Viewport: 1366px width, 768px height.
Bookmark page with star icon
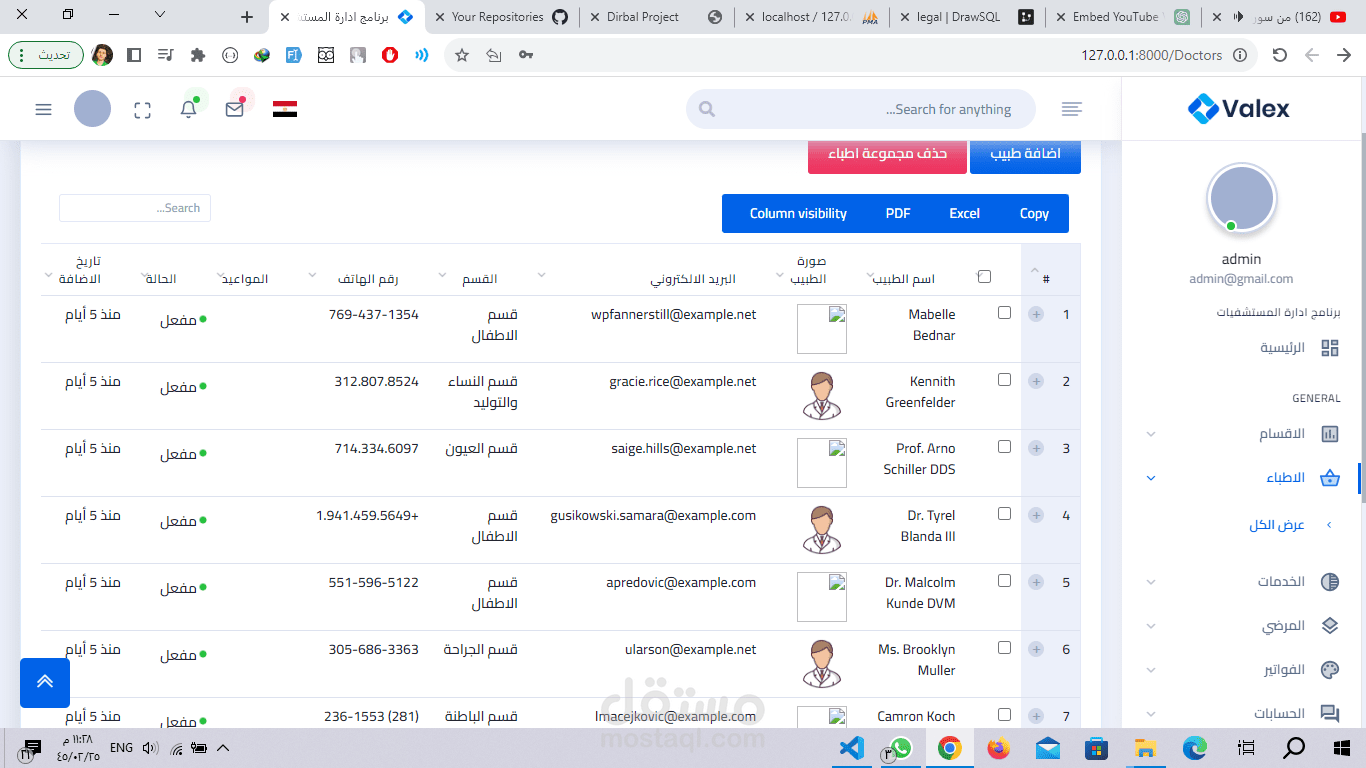tap(462, 55)
